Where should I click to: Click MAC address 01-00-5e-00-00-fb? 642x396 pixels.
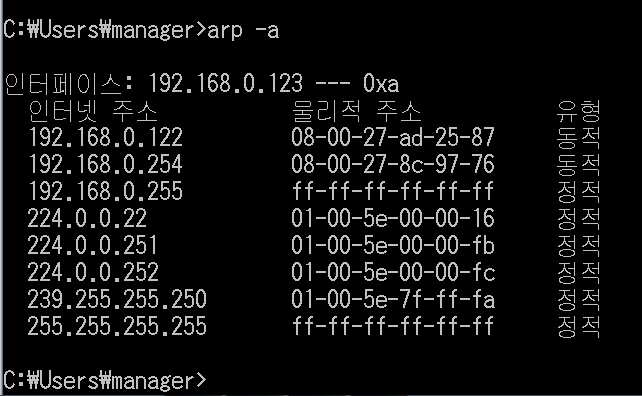click(393, 245)
